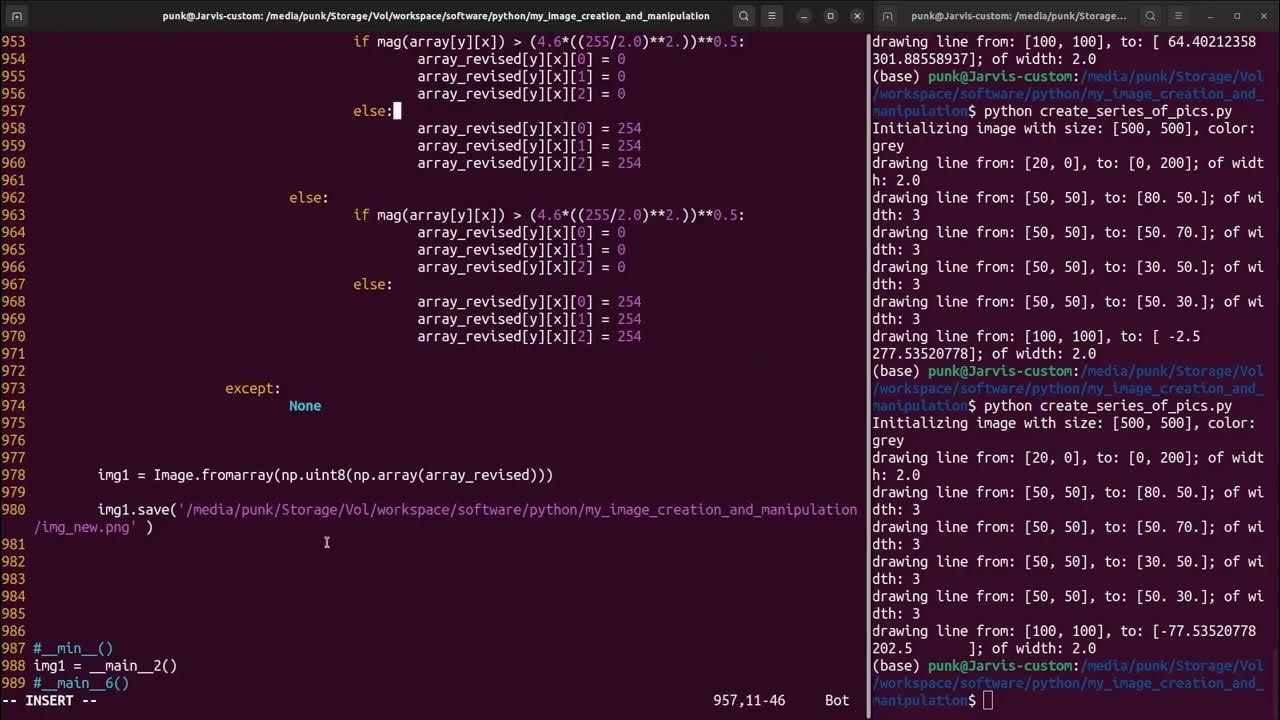The image size is (1280, 720).
Task: Open the hamburger menu of the right terminal
Action: point(1179,16)
